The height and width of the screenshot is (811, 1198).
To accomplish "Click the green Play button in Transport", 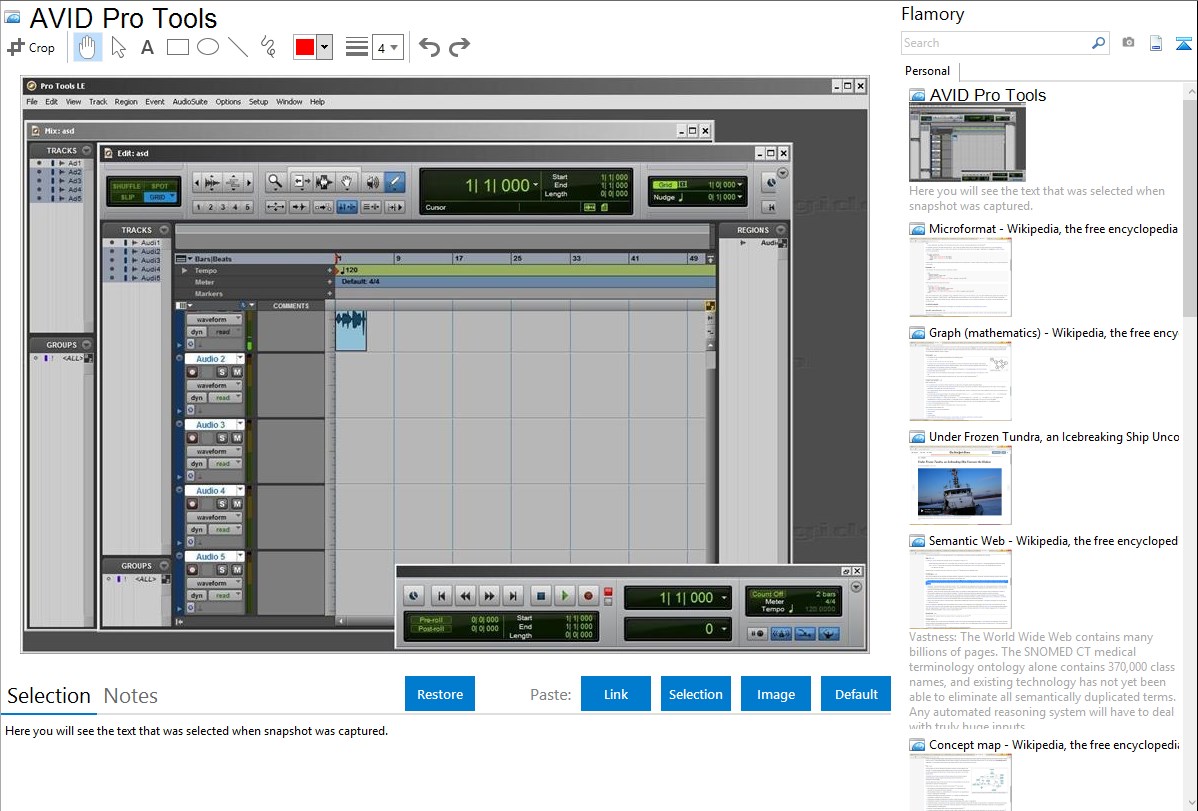I will click(565, 595).
